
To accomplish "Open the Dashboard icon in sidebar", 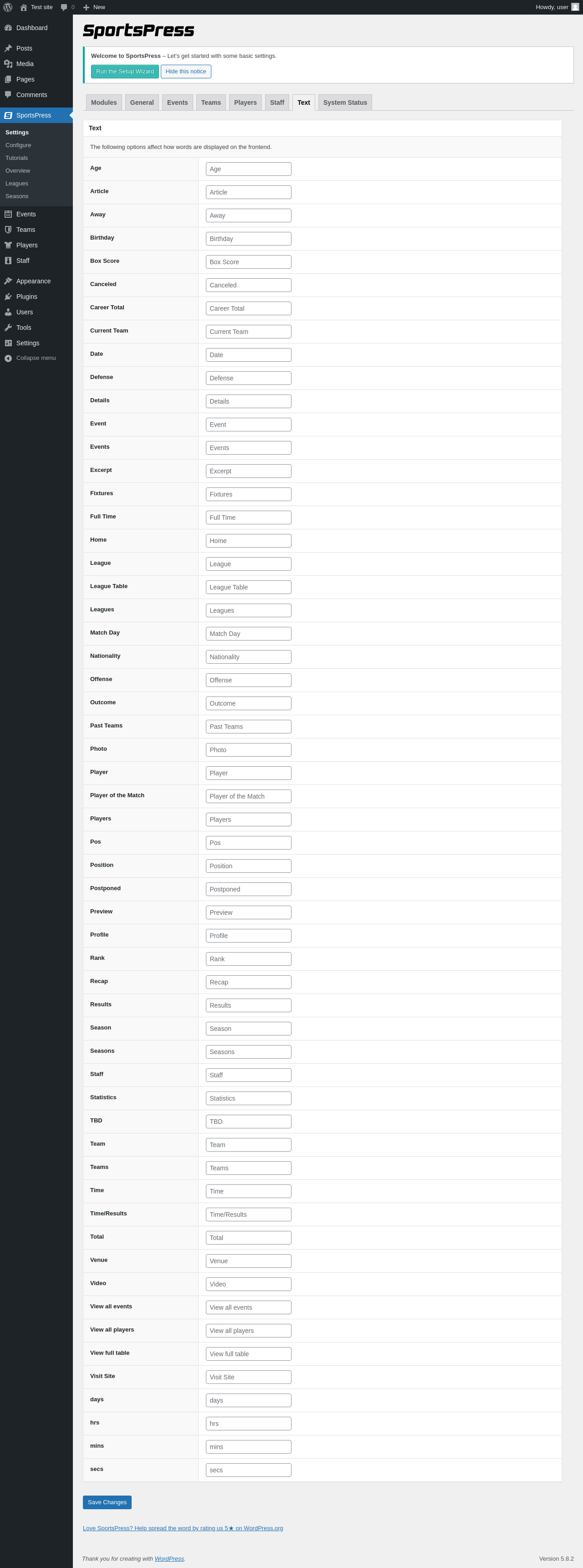I will pos(8,28).
